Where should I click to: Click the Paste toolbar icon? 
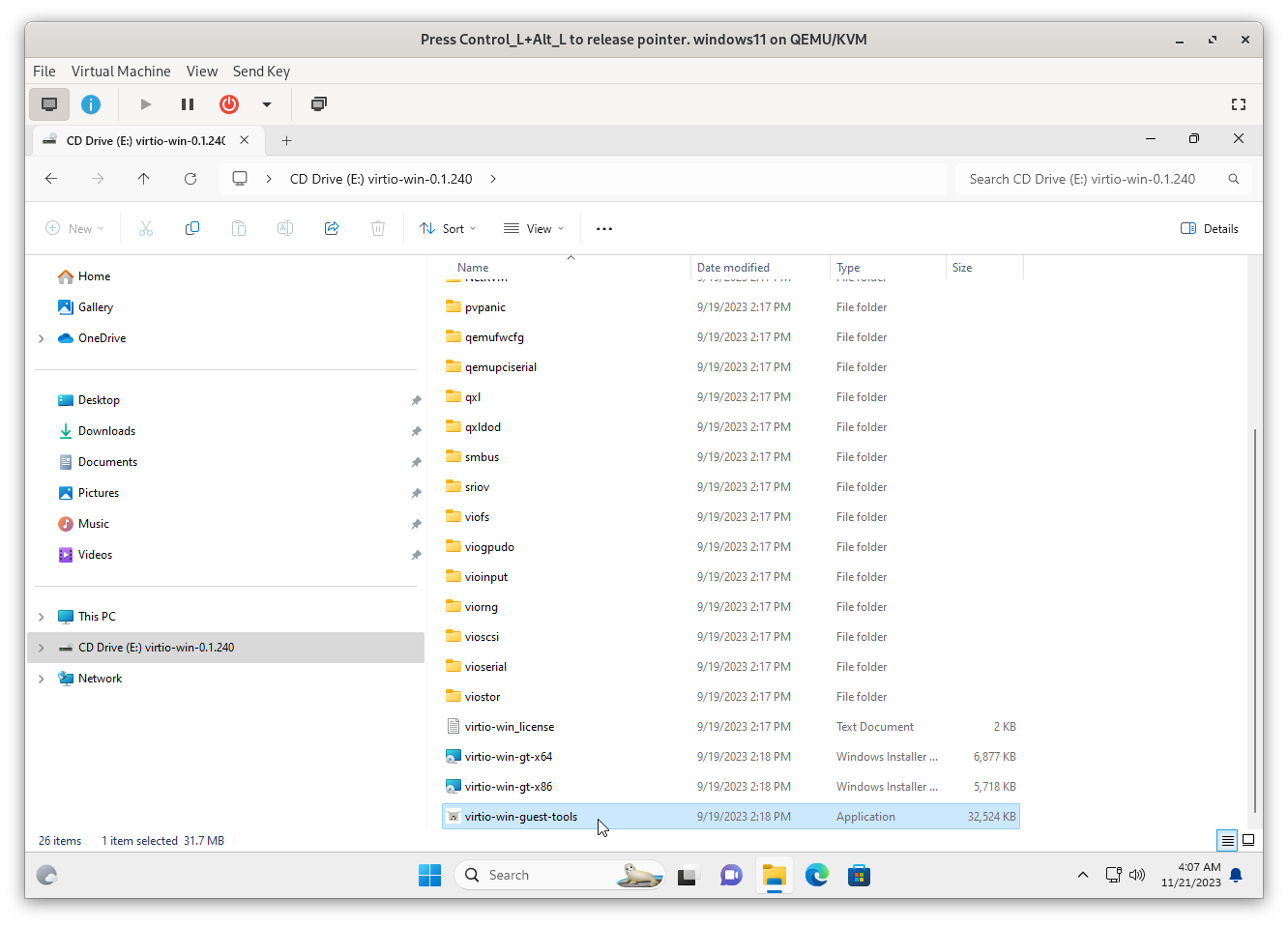point(239,229)
